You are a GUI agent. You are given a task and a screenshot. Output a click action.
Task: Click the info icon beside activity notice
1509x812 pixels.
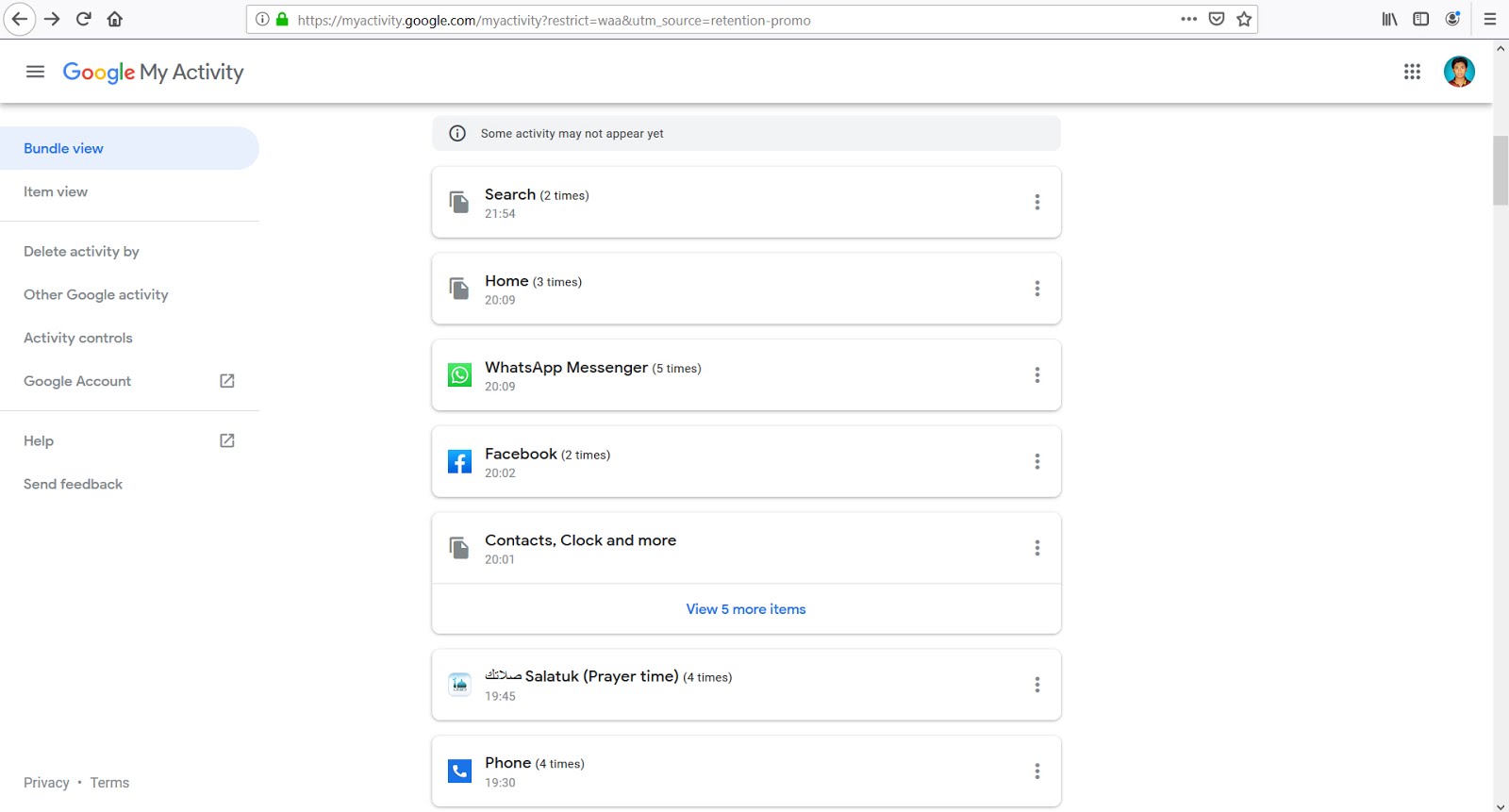(x=457, y=134)
